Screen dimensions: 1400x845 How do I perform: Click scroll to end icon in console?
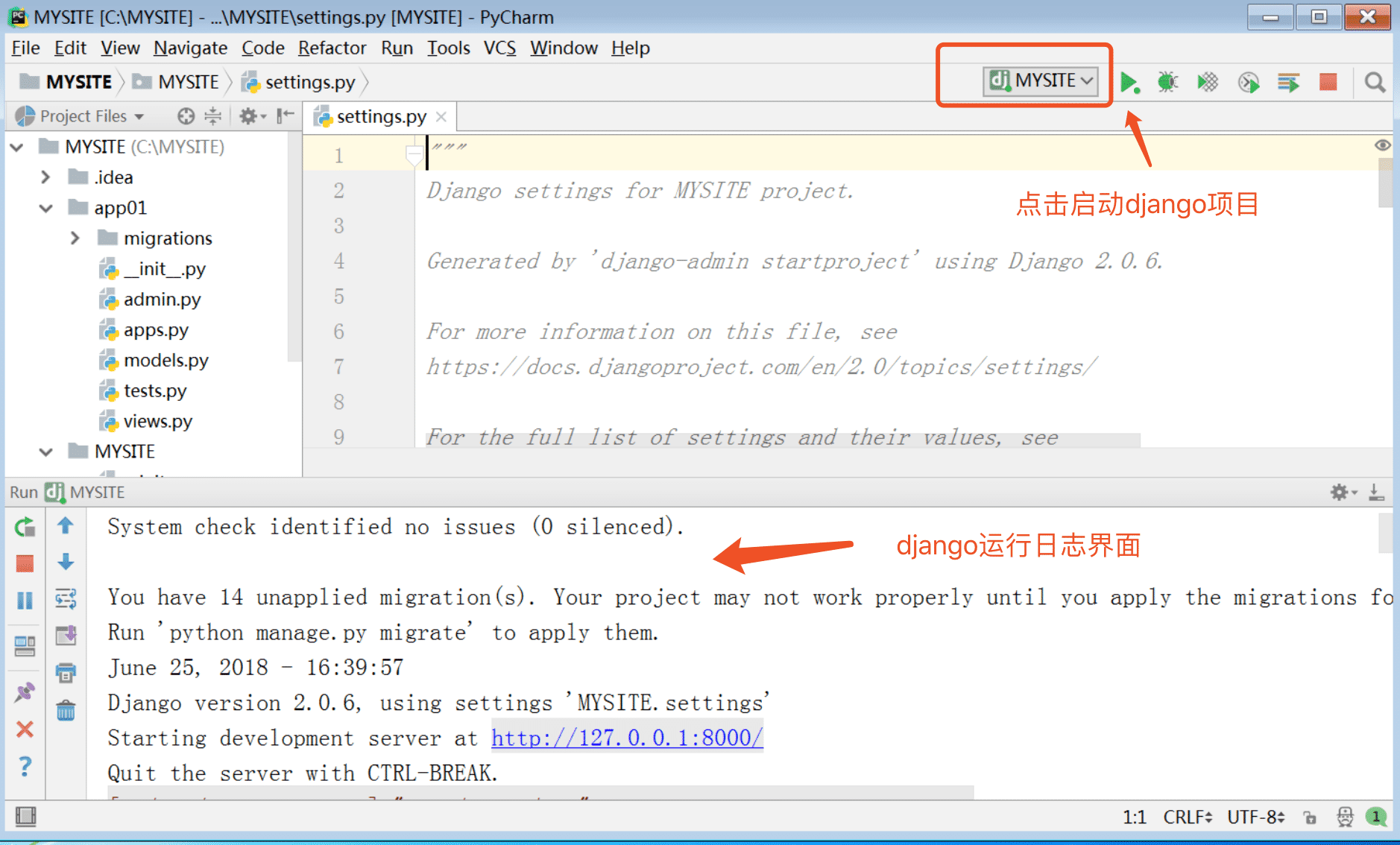[66, 635]
